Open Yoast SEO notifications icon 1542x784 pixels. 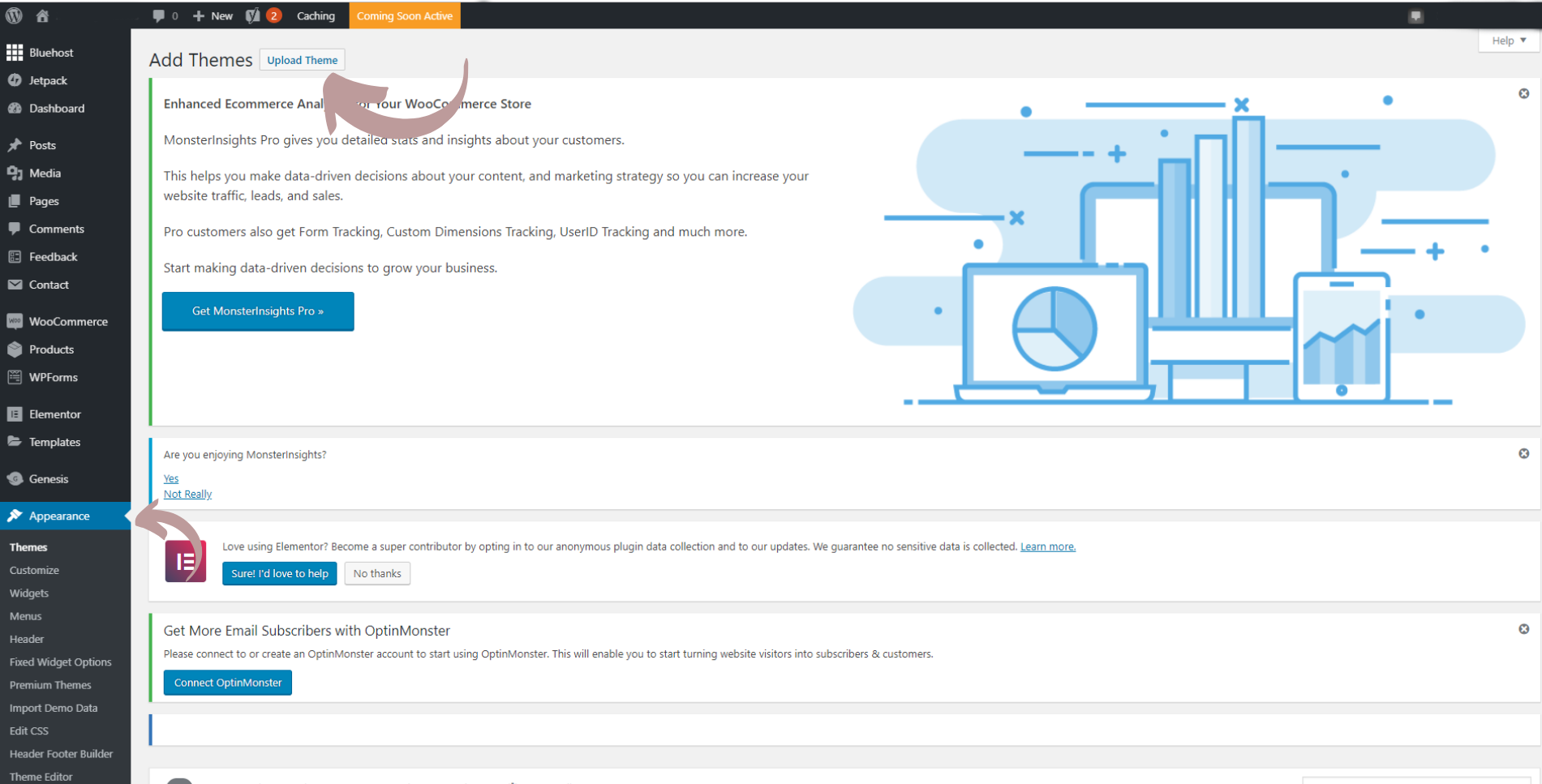click(x=253, y=15)
